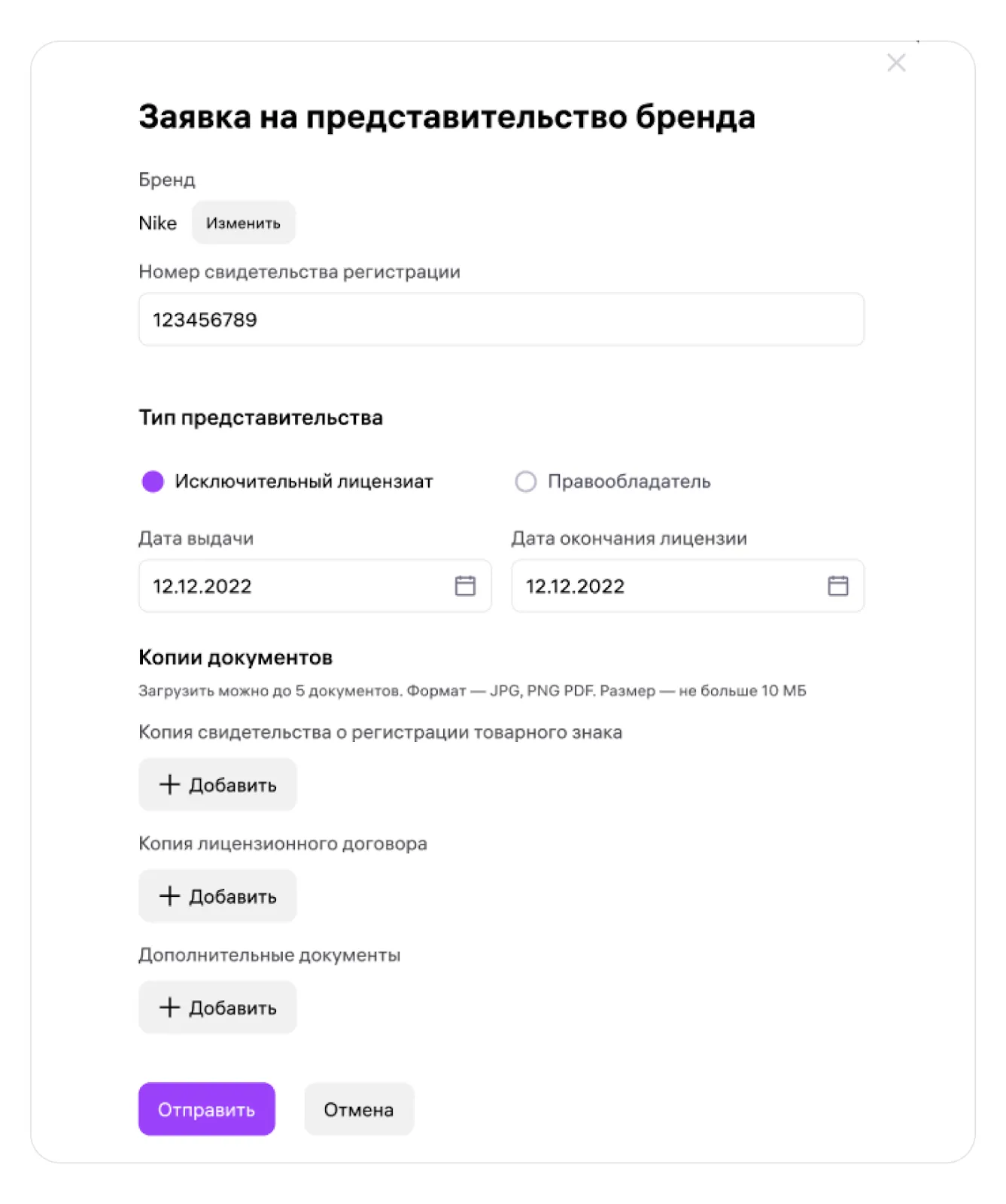Click into the license end date field
Viewport: 1006px width, 1204px height.
(x=687, y=585)
